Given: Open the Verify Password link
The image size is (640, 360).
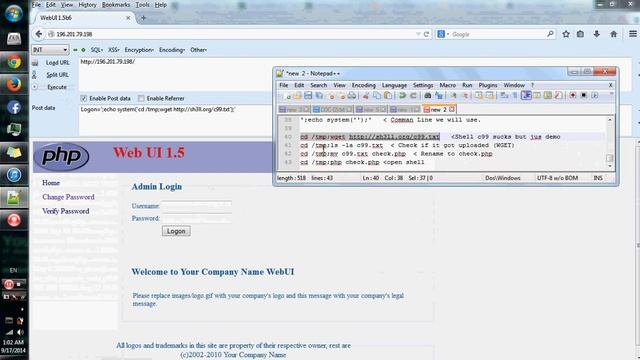Looking at the screenshot, I should click(x=65, y=211).
